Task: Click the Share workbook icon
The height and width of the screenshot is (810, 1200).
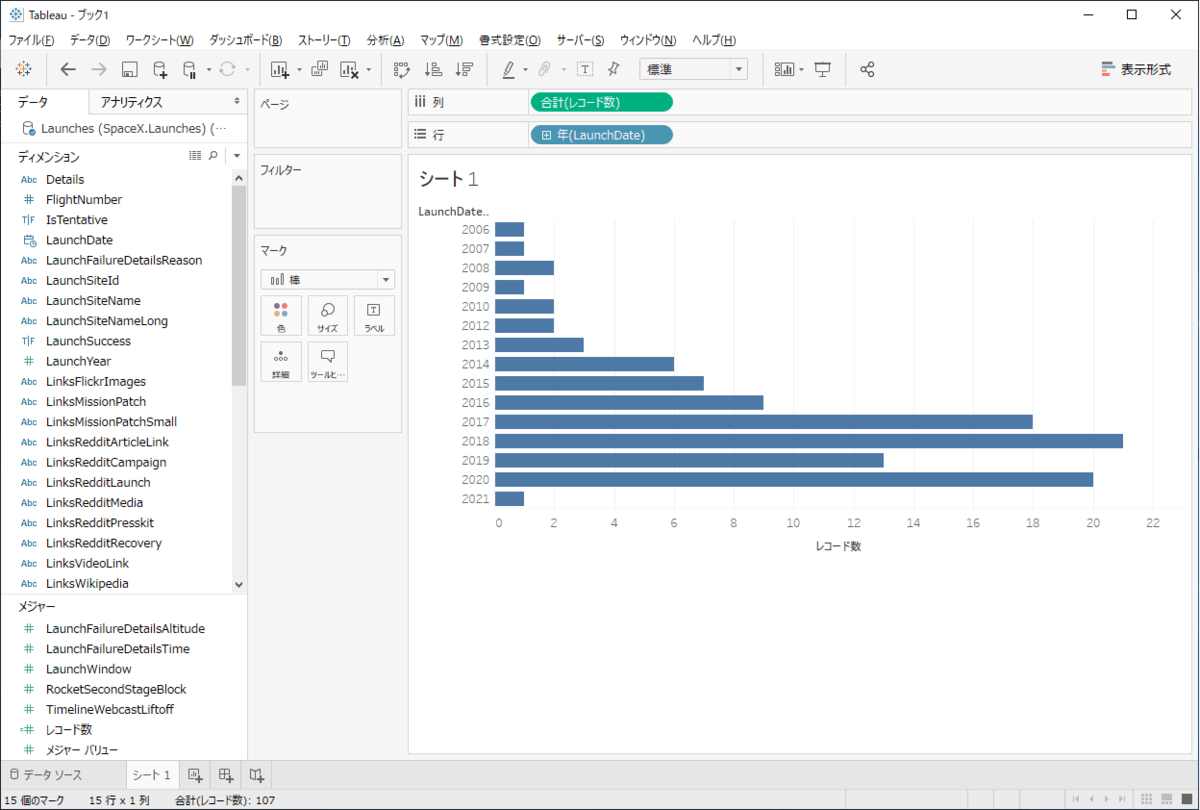Action: coord(867,69)
